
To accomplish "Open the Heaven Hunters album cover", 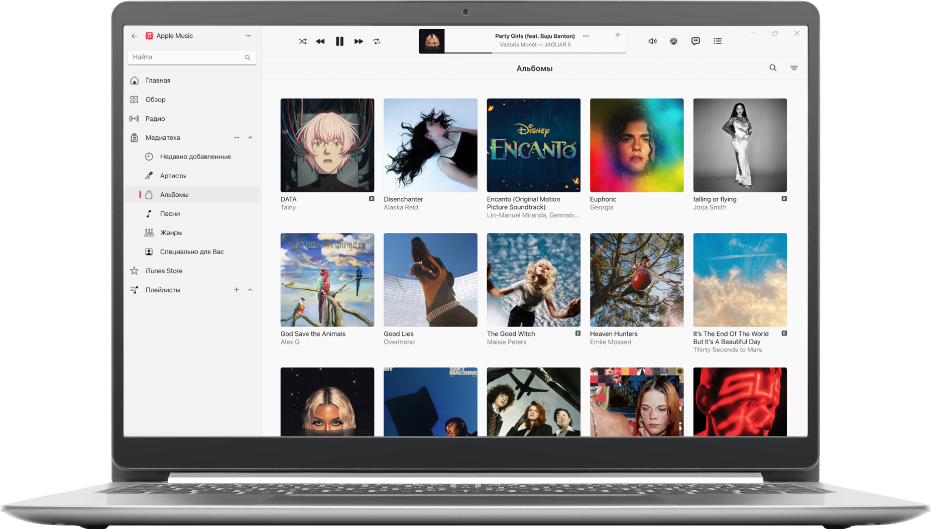I will point(636,280).
